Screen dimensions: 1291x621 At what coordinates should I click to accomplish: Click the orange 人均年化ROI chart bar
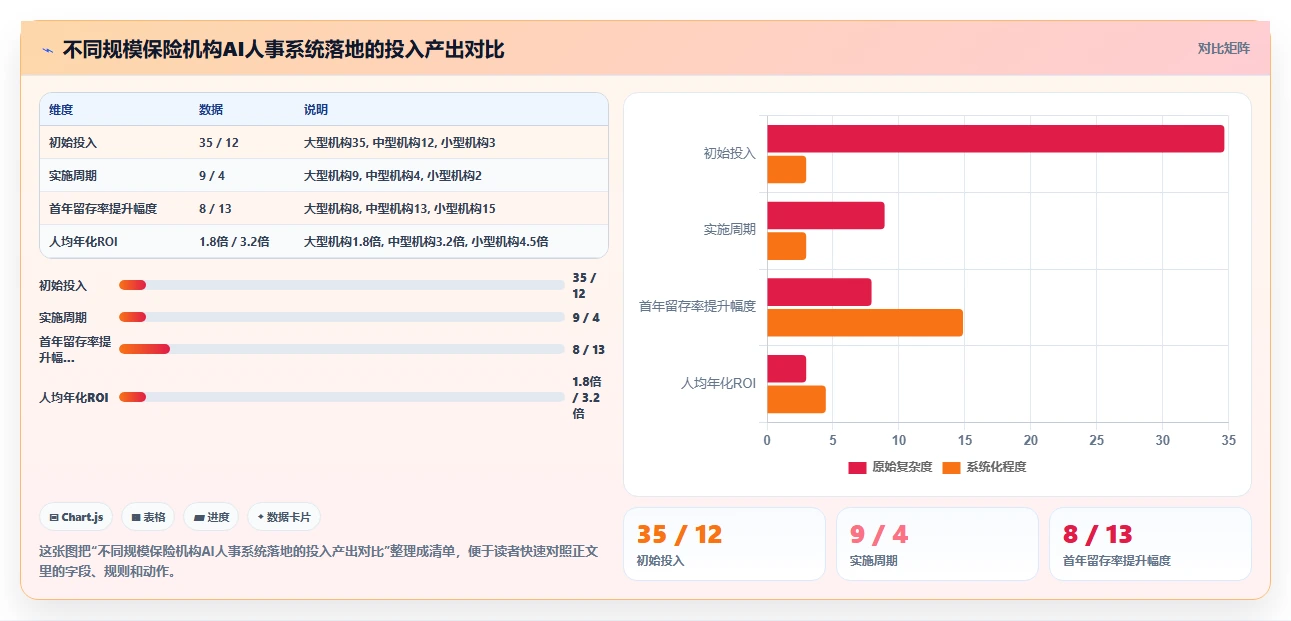tap(797, 399)
